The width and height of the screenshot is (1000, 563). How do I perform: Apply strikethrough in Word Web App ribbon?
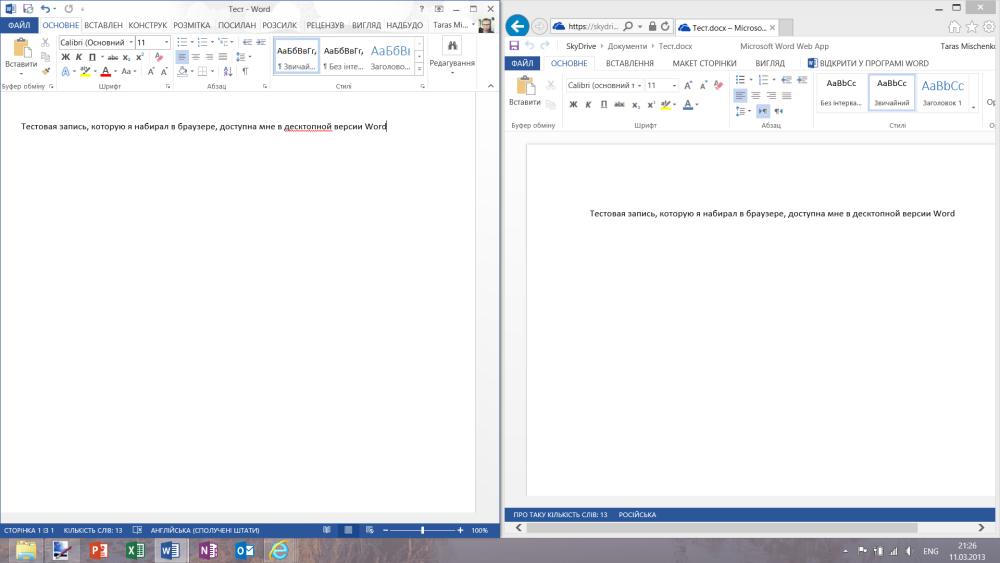[x=619, y=104]
